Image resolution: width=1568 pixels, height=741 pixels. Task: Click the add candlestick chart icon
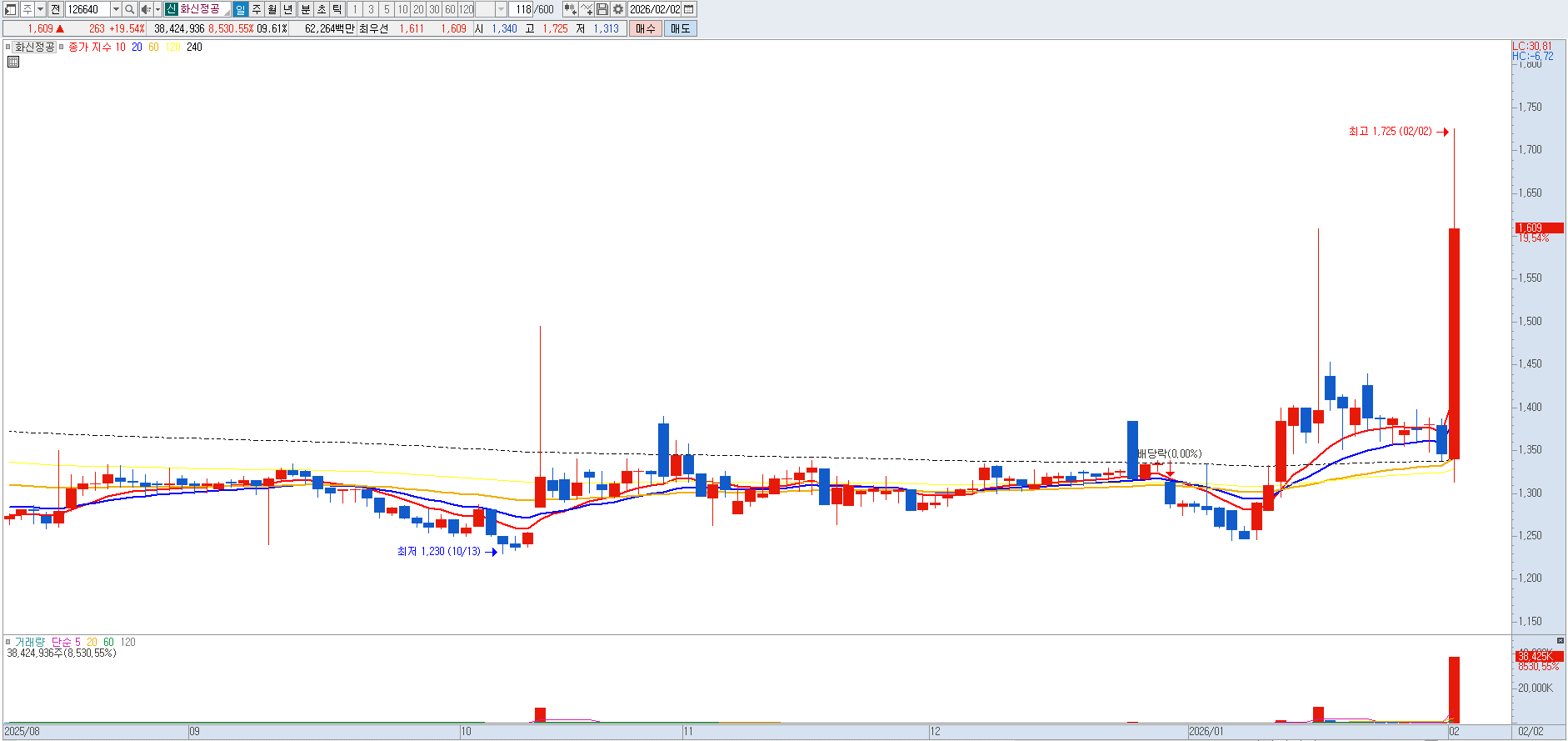(x=570, y=9)
